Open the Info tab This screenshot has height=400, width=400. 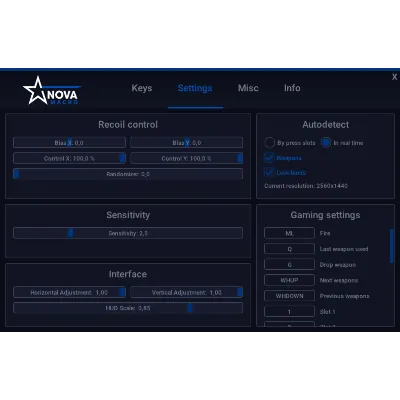pos(292,88)
